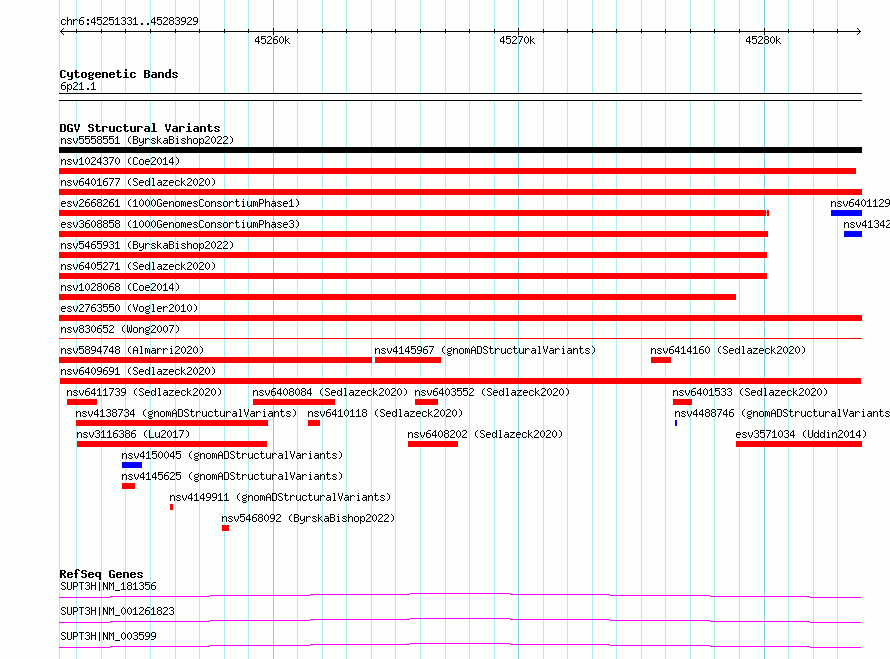Click nsv5894748 (Almarri2020) label
This screenshot has width=890, height=659.
[132, 350]
